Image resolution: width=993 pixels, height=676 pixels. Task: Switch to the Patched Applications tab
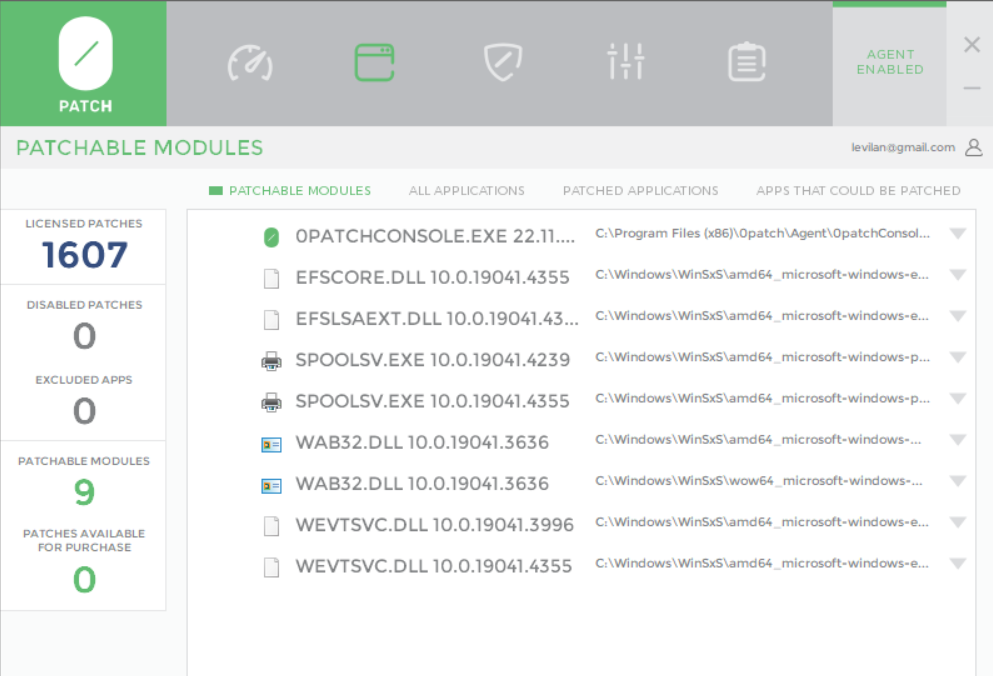click(x=640, y=190)
